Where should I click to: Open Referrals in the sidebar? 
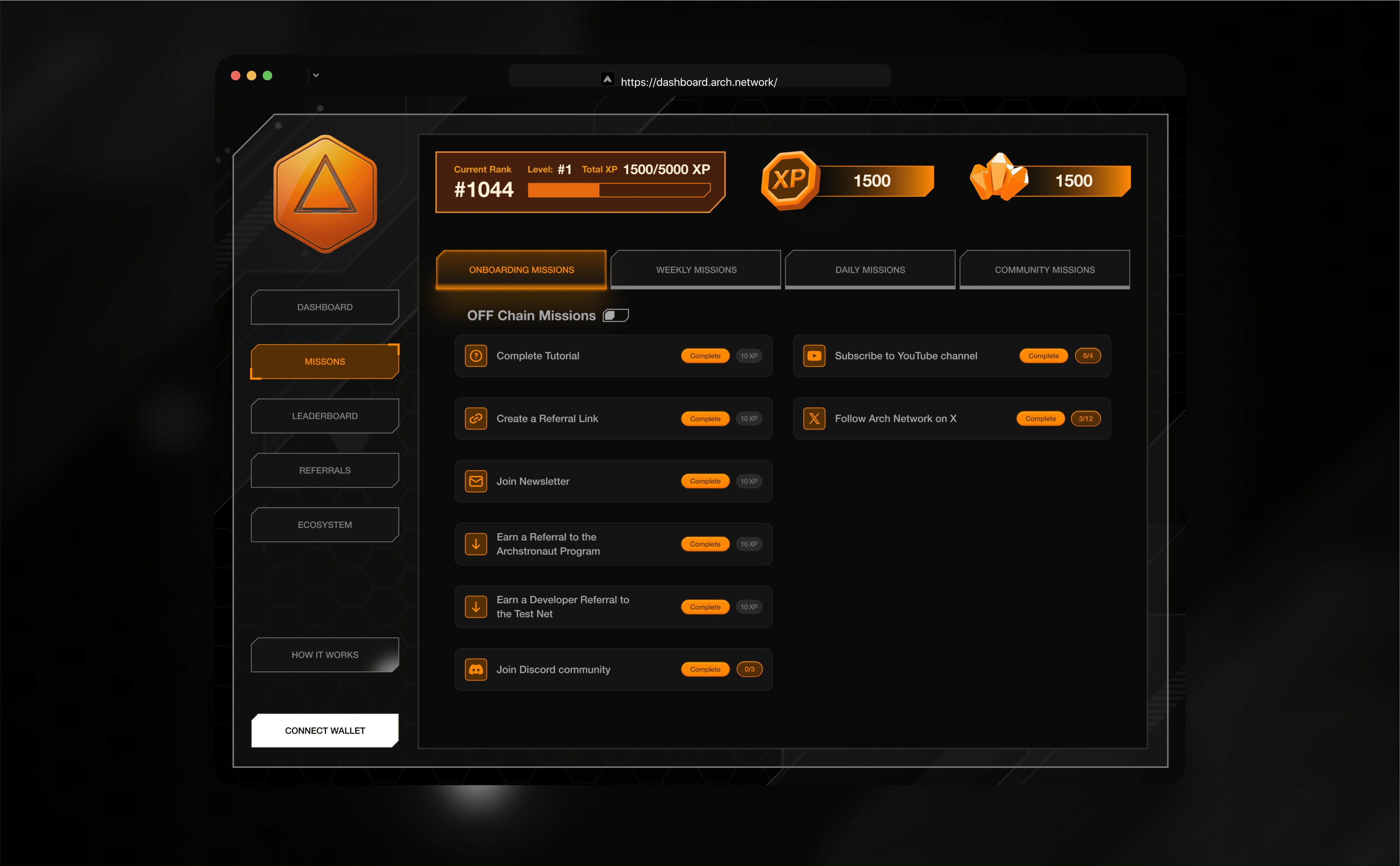325,470
